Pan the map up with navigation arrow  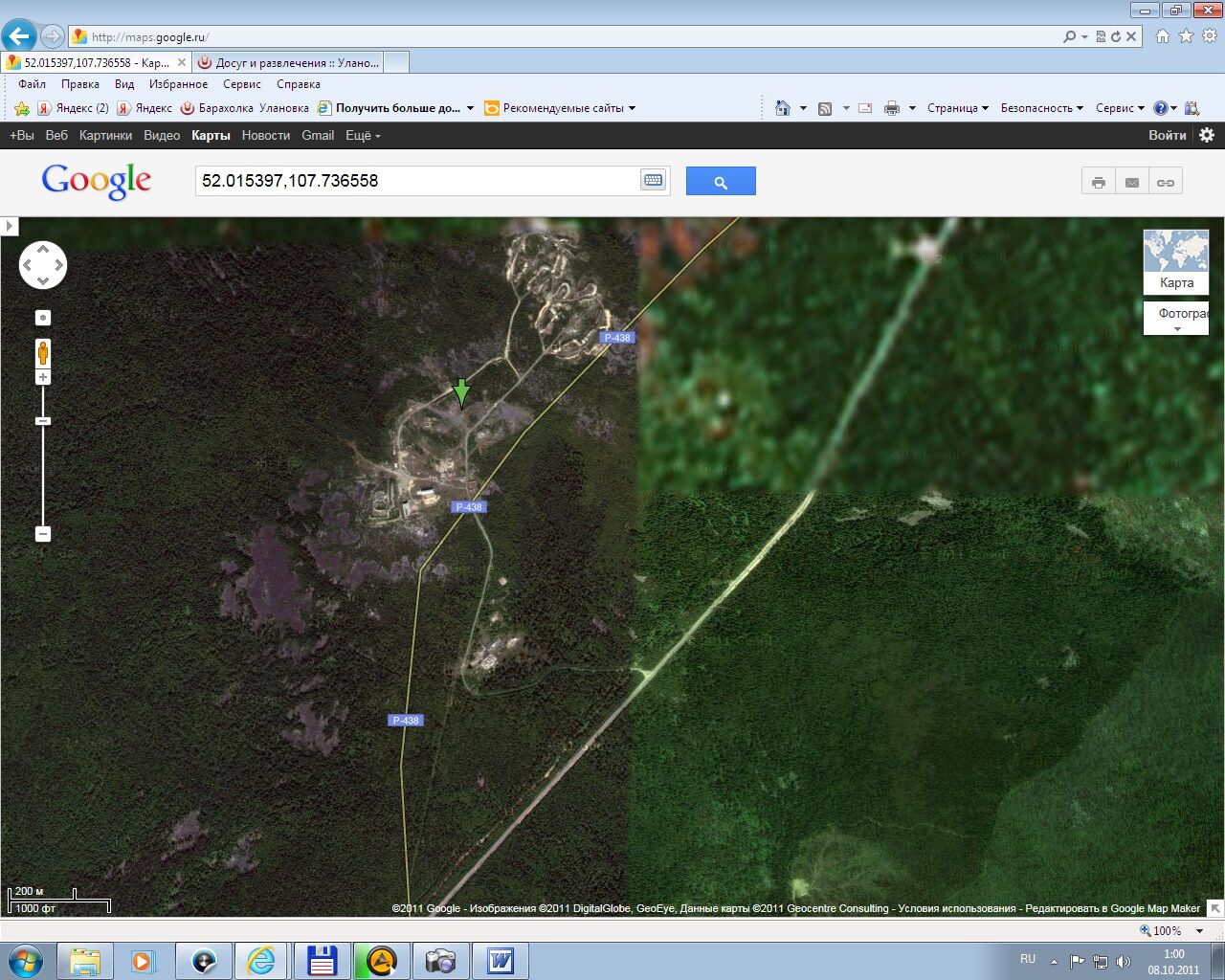43,249
